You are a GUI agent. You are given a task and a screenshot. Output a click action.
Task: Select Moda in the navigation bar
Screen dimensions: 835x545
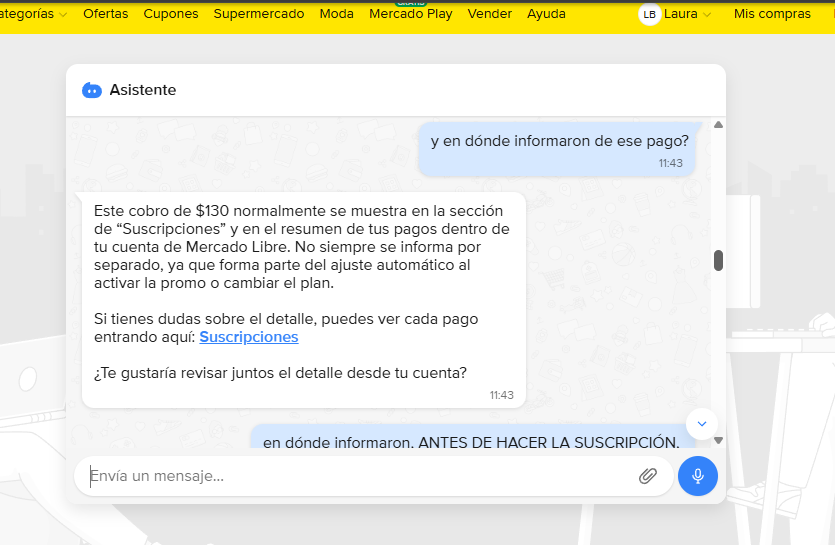point(337,14)
